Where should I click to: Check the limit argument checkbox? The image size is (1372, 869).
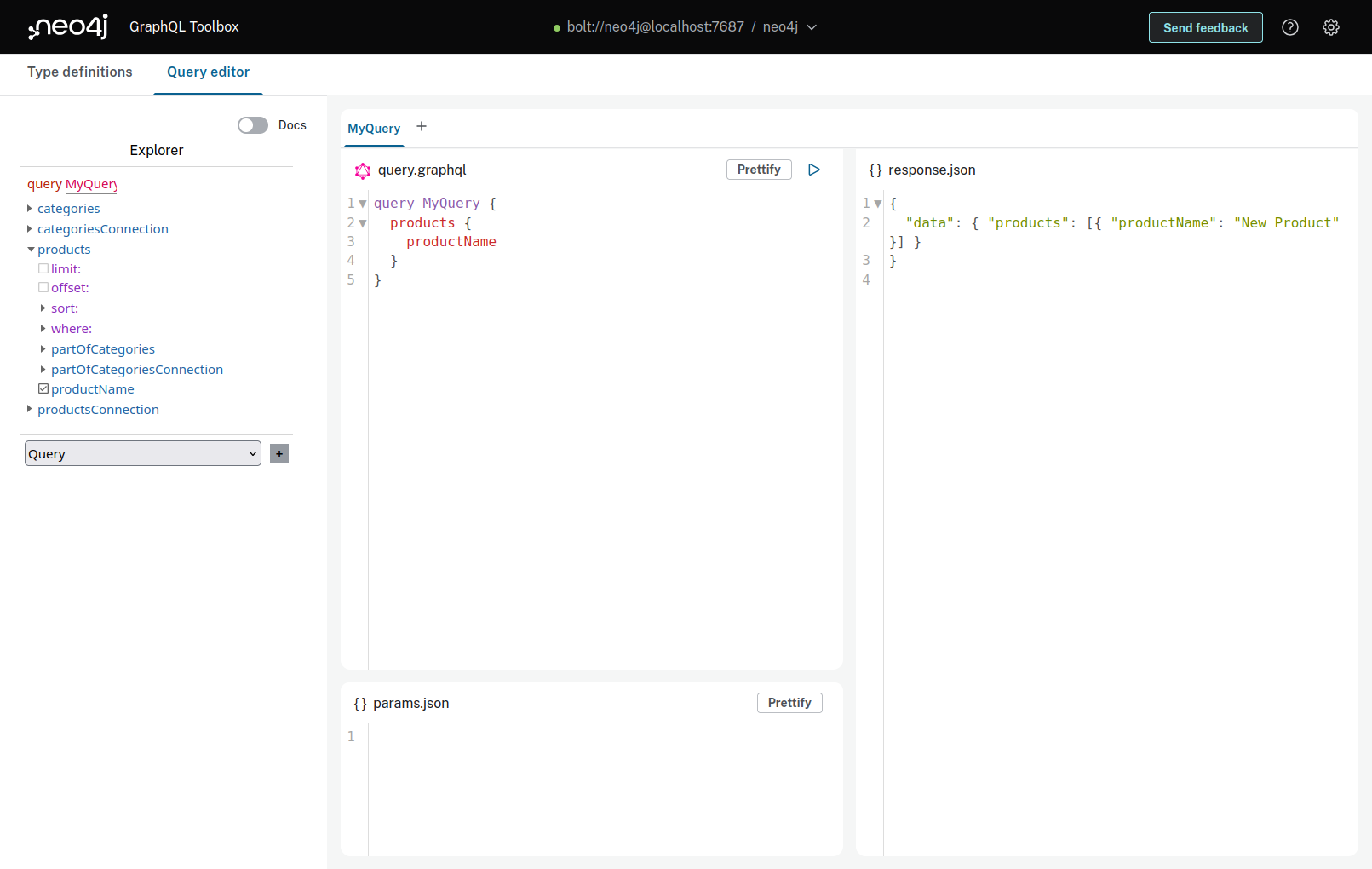43,268
